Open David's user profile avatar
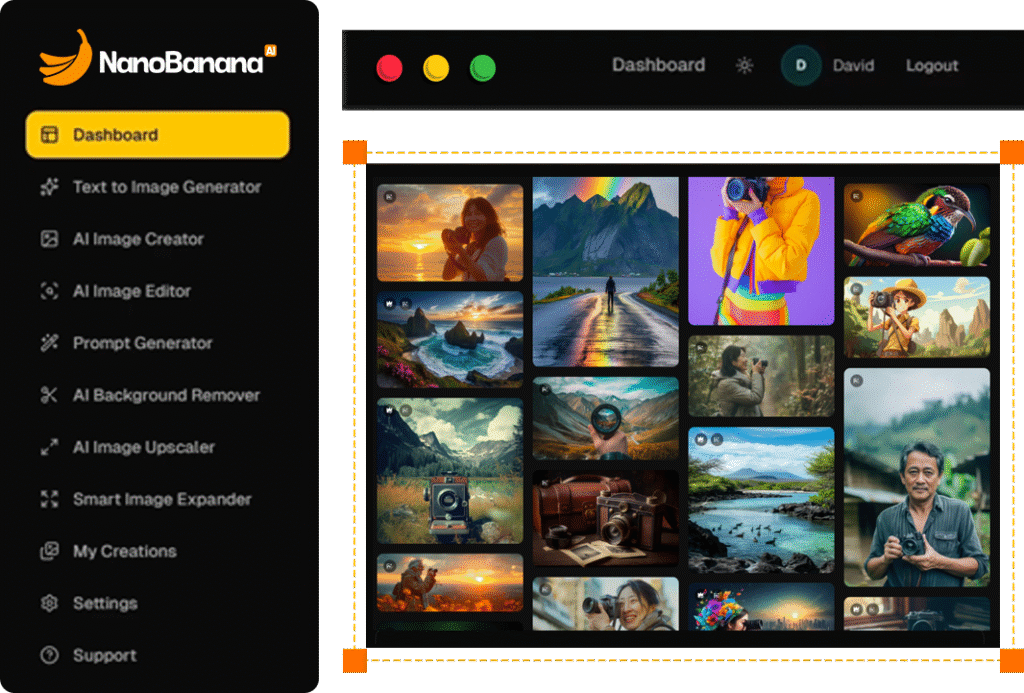 (x=801, y=66)
